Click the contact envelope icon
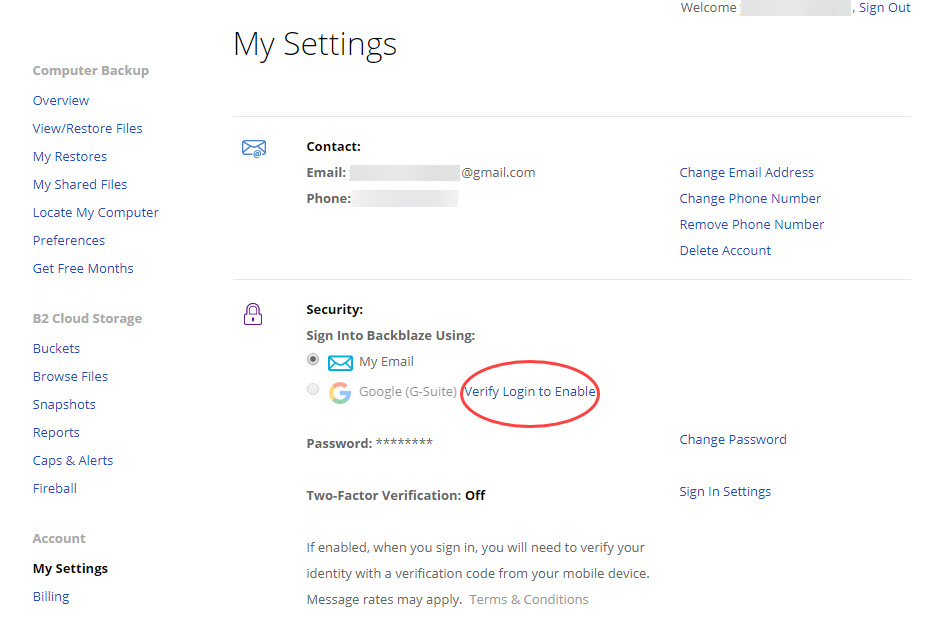The height and width of the screenshot is (623, 940). [254, 148]
